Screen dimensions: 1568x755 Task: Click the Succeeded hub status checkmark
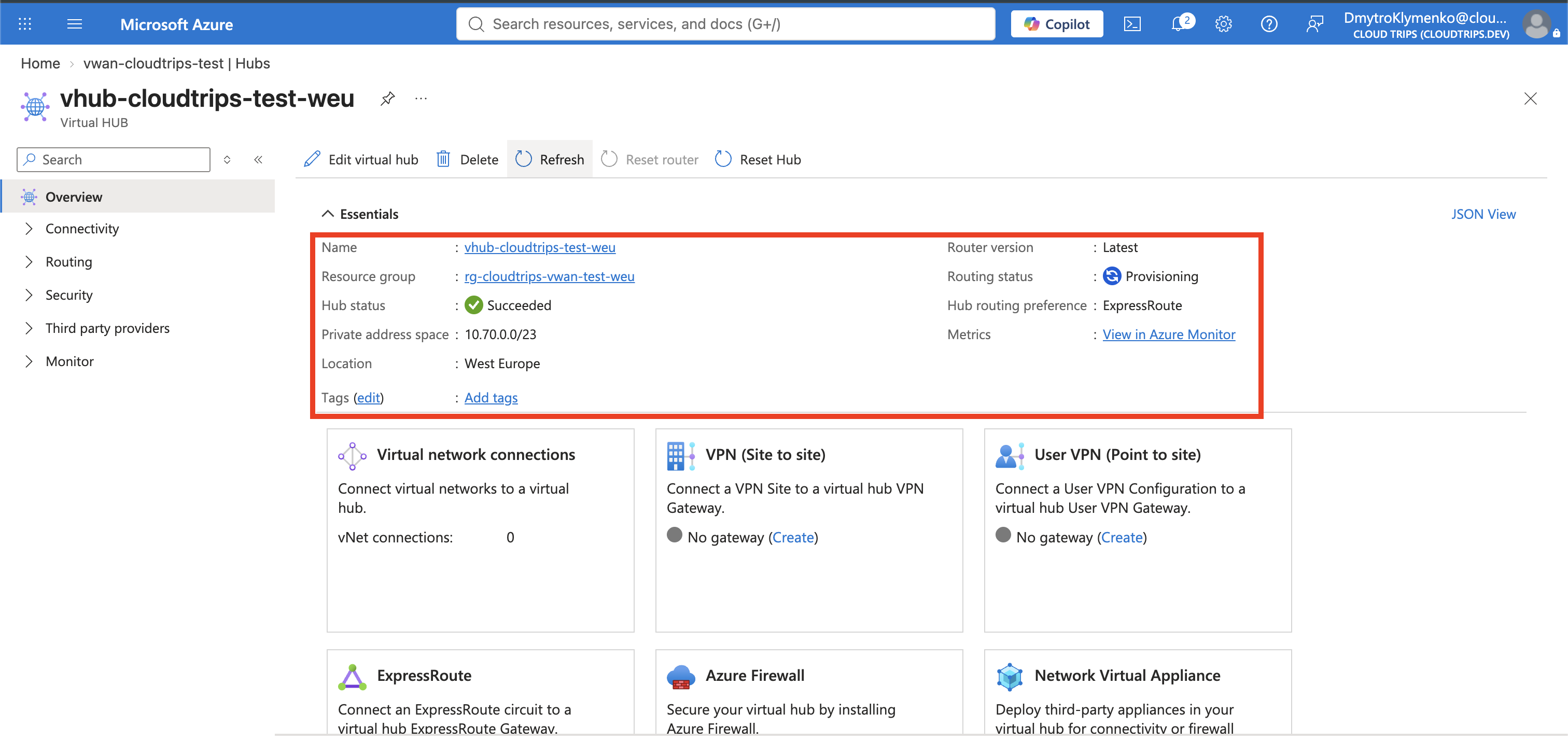(473, 305)
